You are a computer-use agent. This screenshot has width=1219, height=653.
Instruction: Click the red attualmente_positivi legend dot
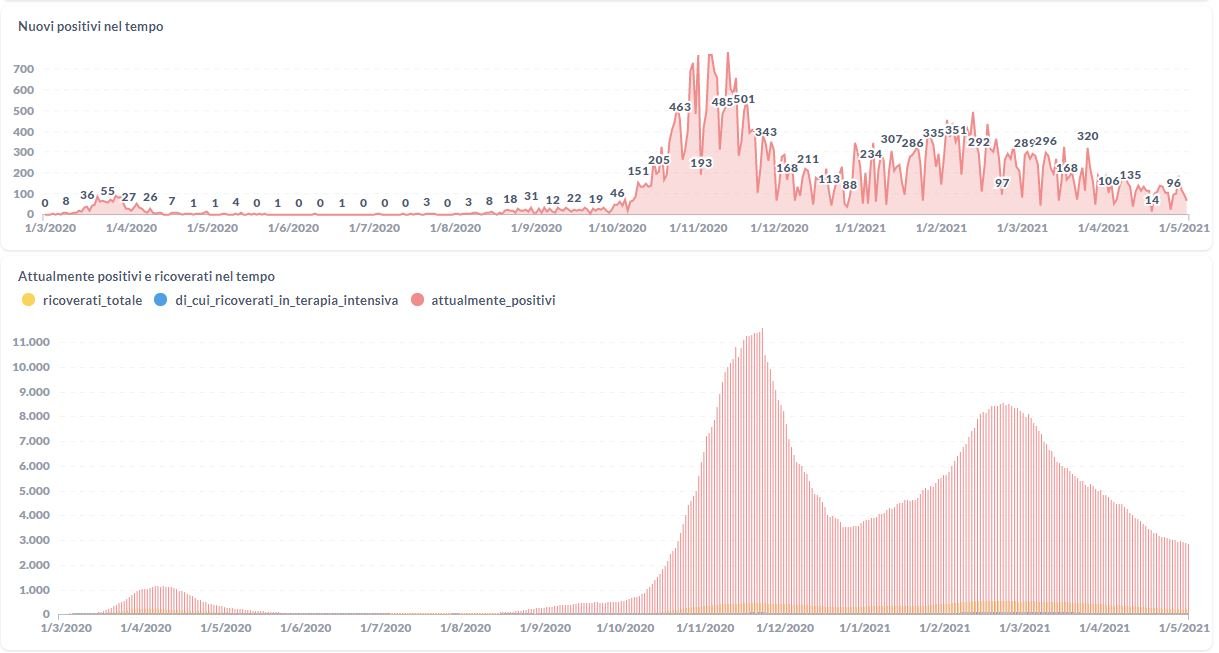click(x=417, y=300)
